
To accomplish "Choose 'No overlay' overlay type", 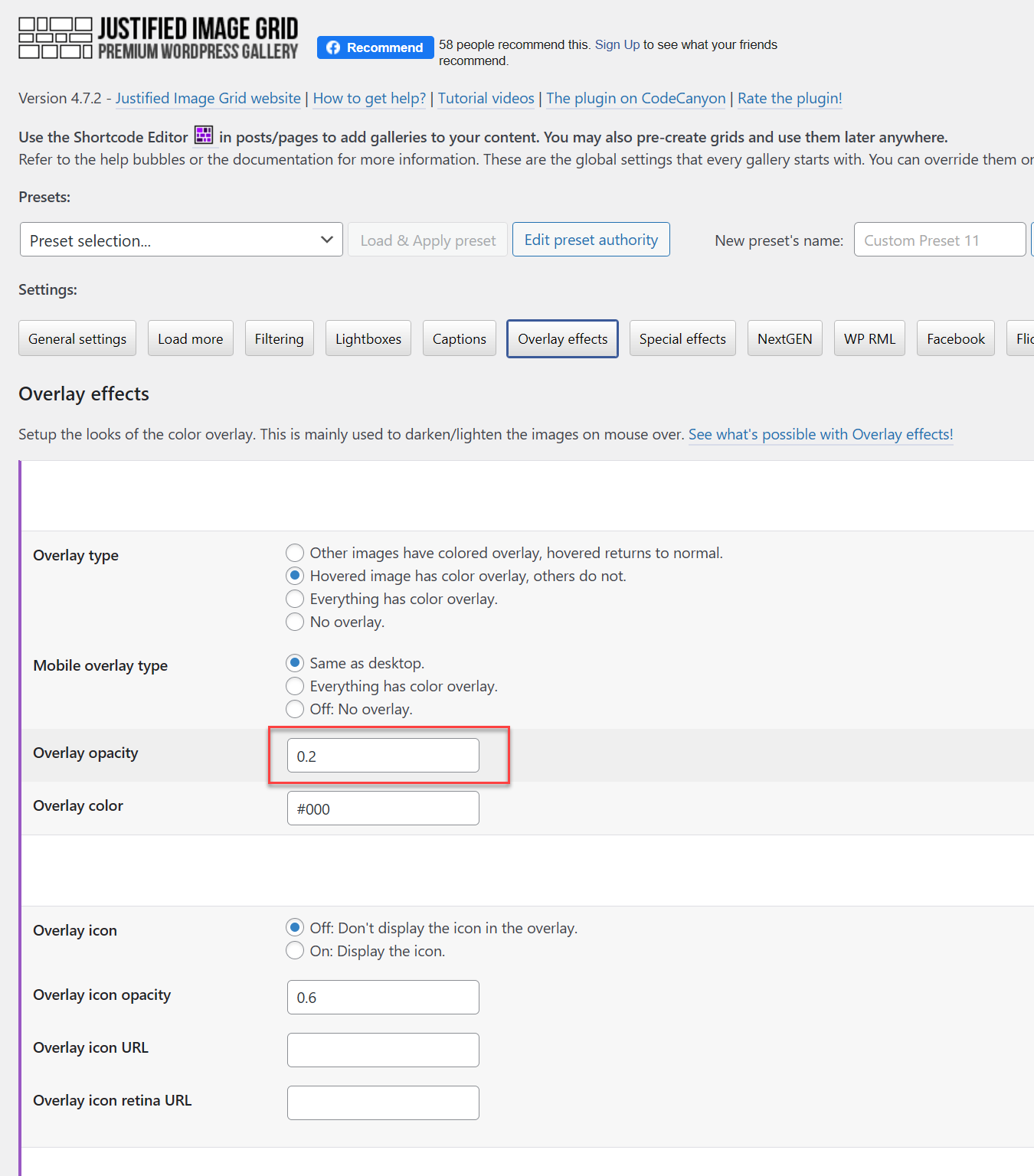I will click(x=295, y=622).
